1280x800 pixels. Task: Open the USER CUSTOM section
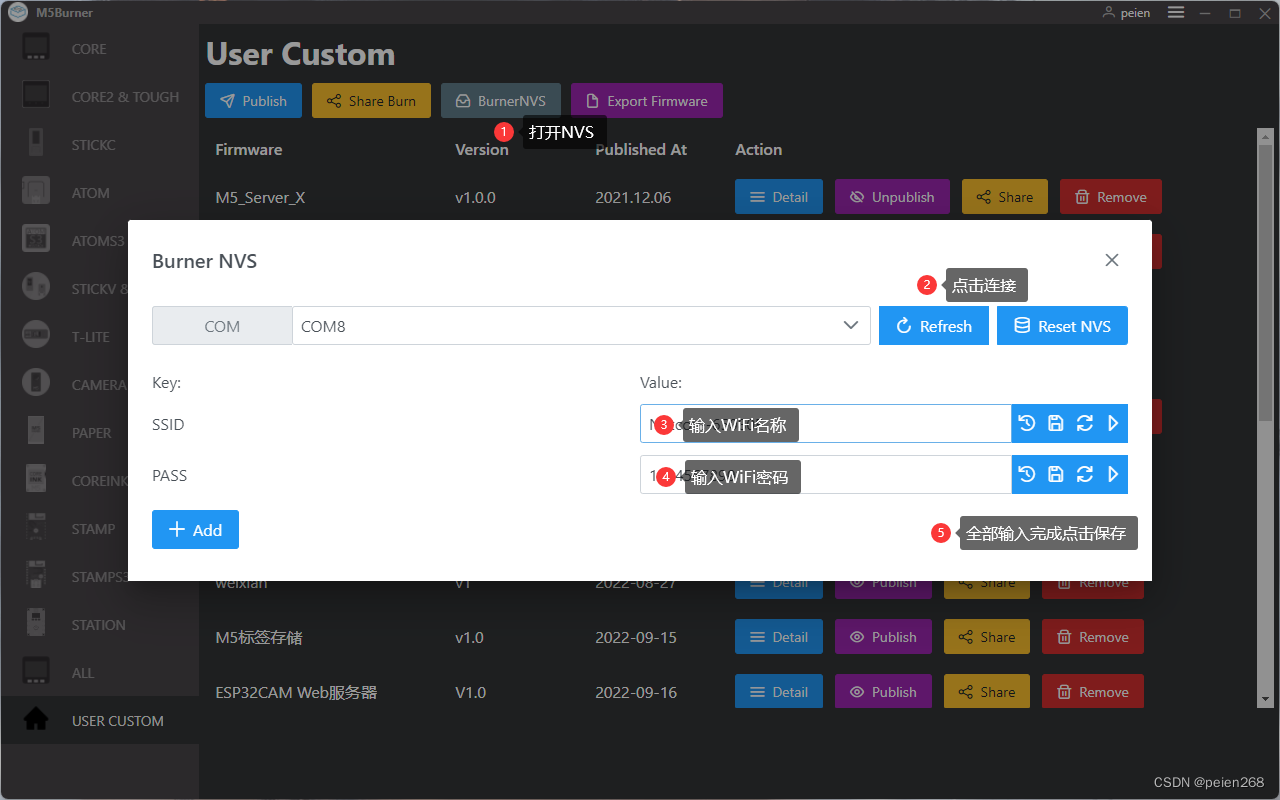(x=99, y=721)
